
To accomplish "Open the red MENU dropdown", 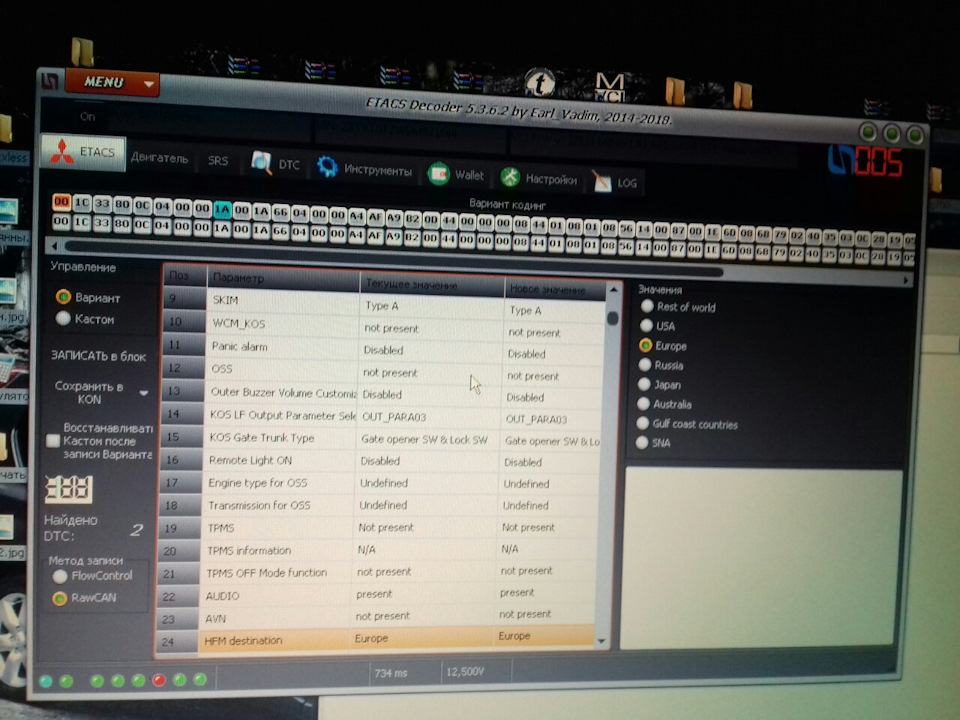I will 112,83.
